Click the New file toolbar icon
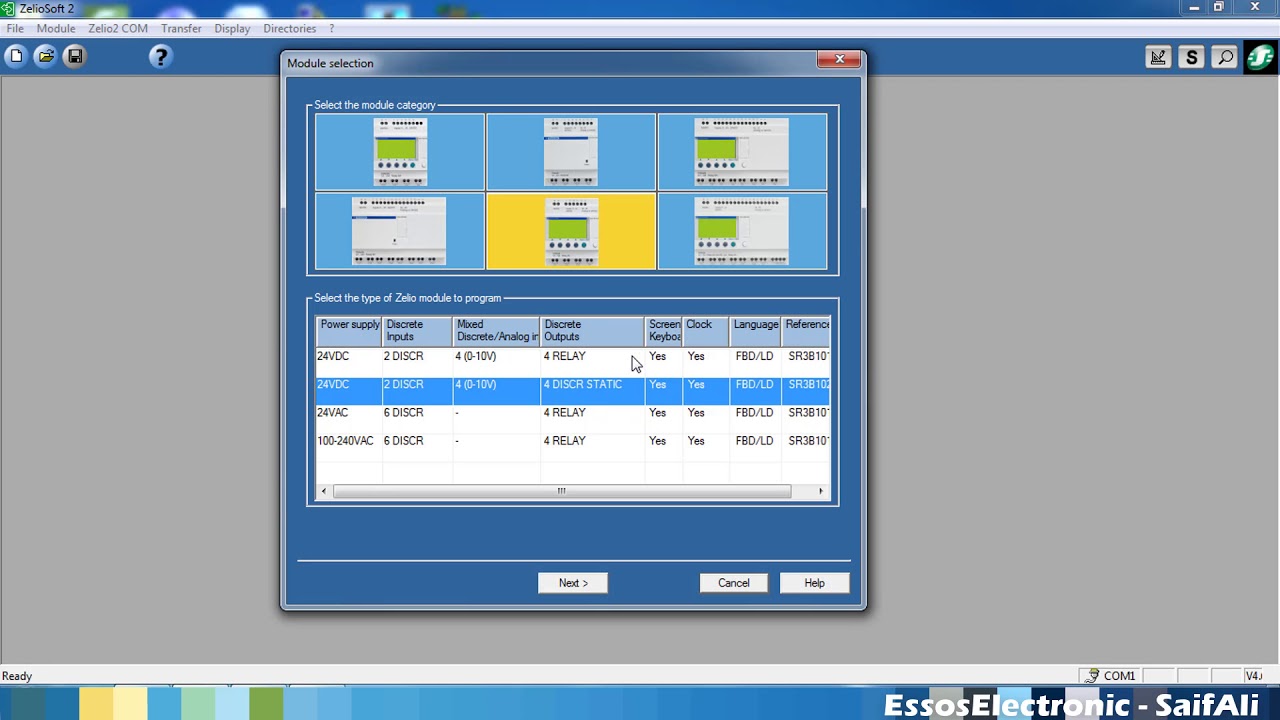Image resolution: width=1280 pixels, height=720 pixels. tap(16, 57)
